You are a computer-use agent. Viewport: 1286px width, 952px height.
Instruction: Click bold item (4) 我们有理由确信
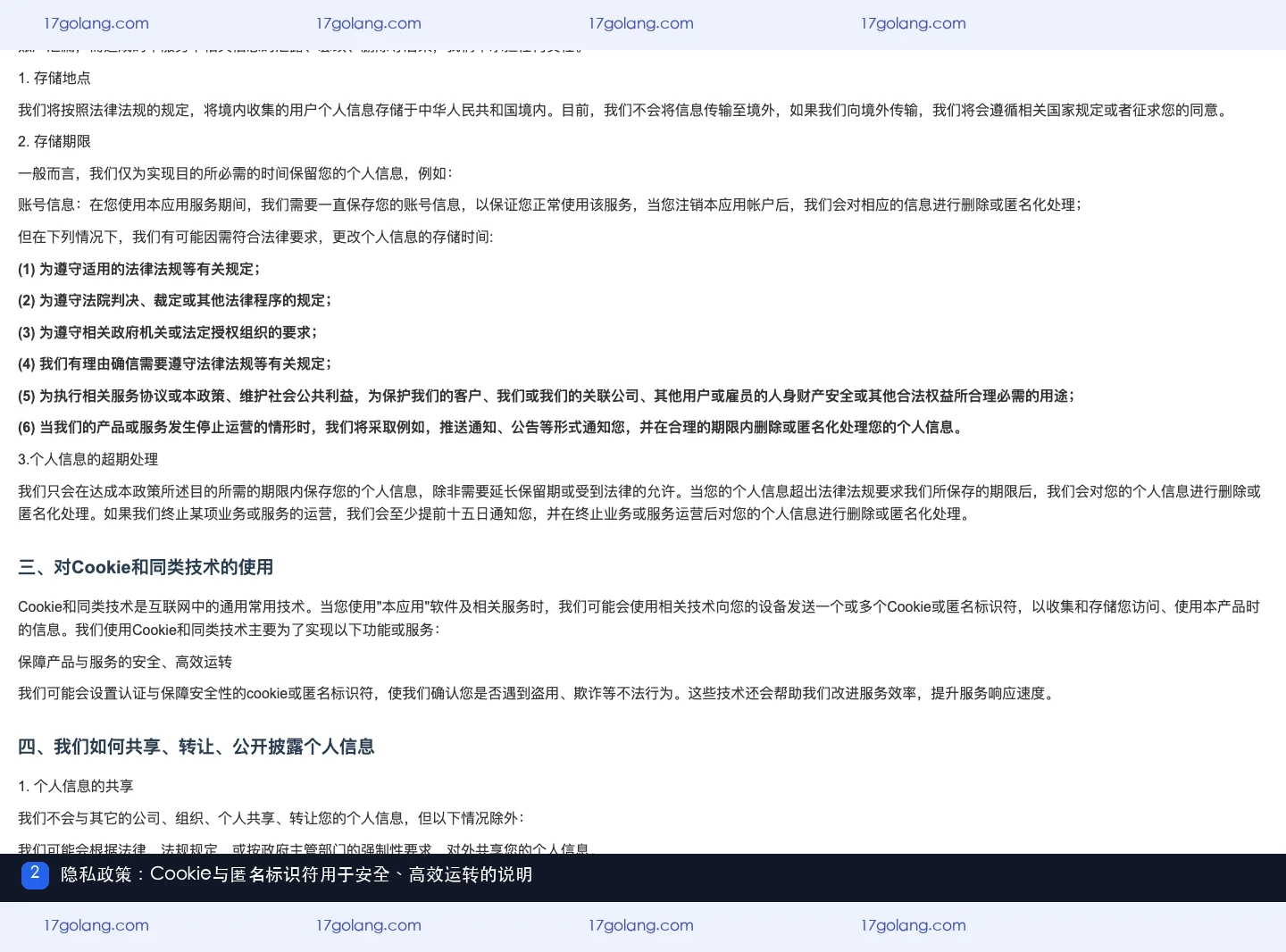[x=175, y=364]
